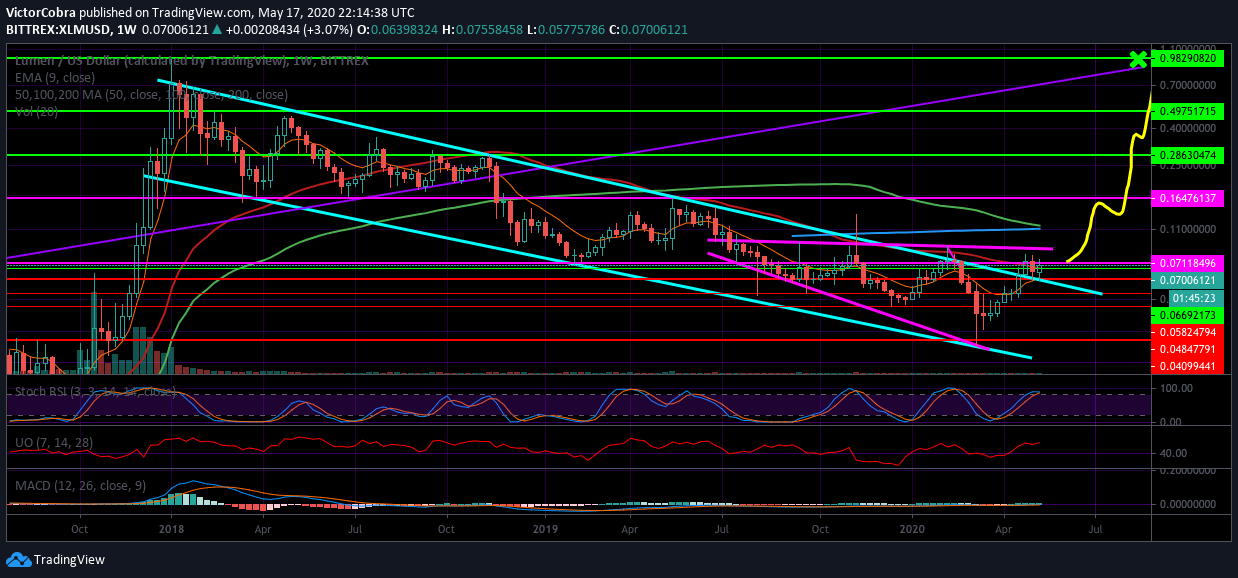Click the TradingView logo at bottom left
The image size is (1238, 578).
click(x=56, y=560)
